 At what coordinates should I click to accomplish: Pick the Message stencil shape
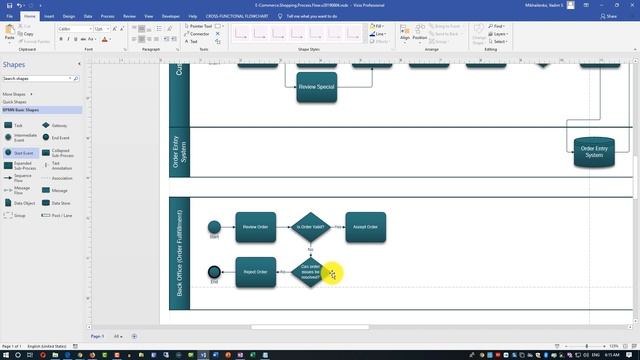(55, 190)
